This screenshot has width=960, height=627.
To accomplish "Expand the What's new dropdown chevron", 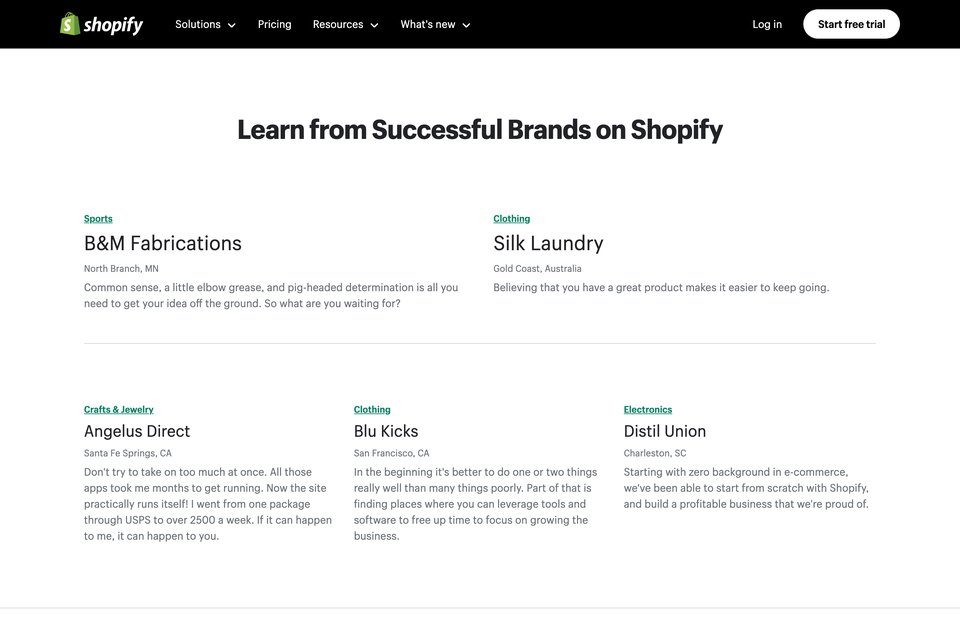I will (466, 25).
